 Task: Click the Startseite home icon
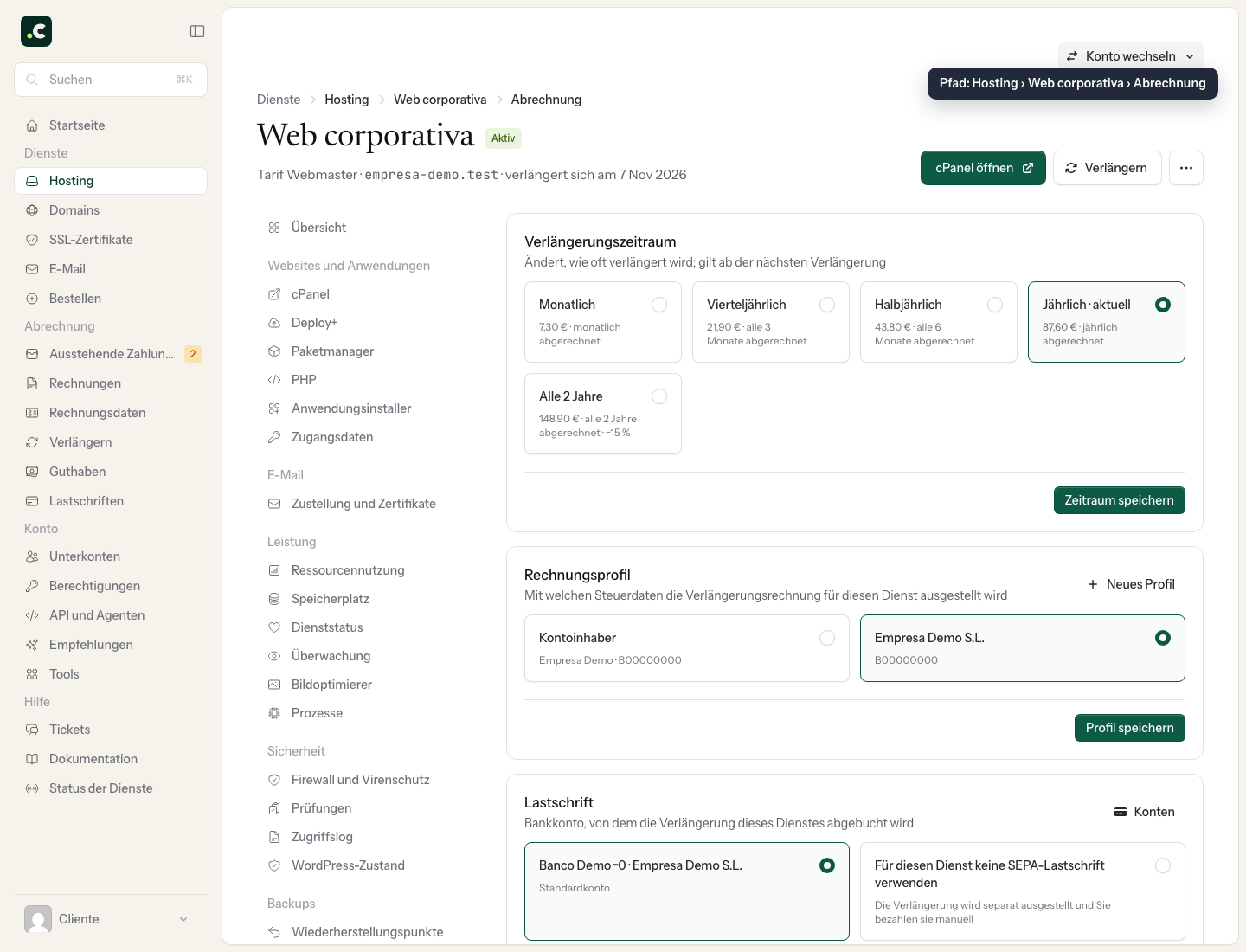[32, 125]
